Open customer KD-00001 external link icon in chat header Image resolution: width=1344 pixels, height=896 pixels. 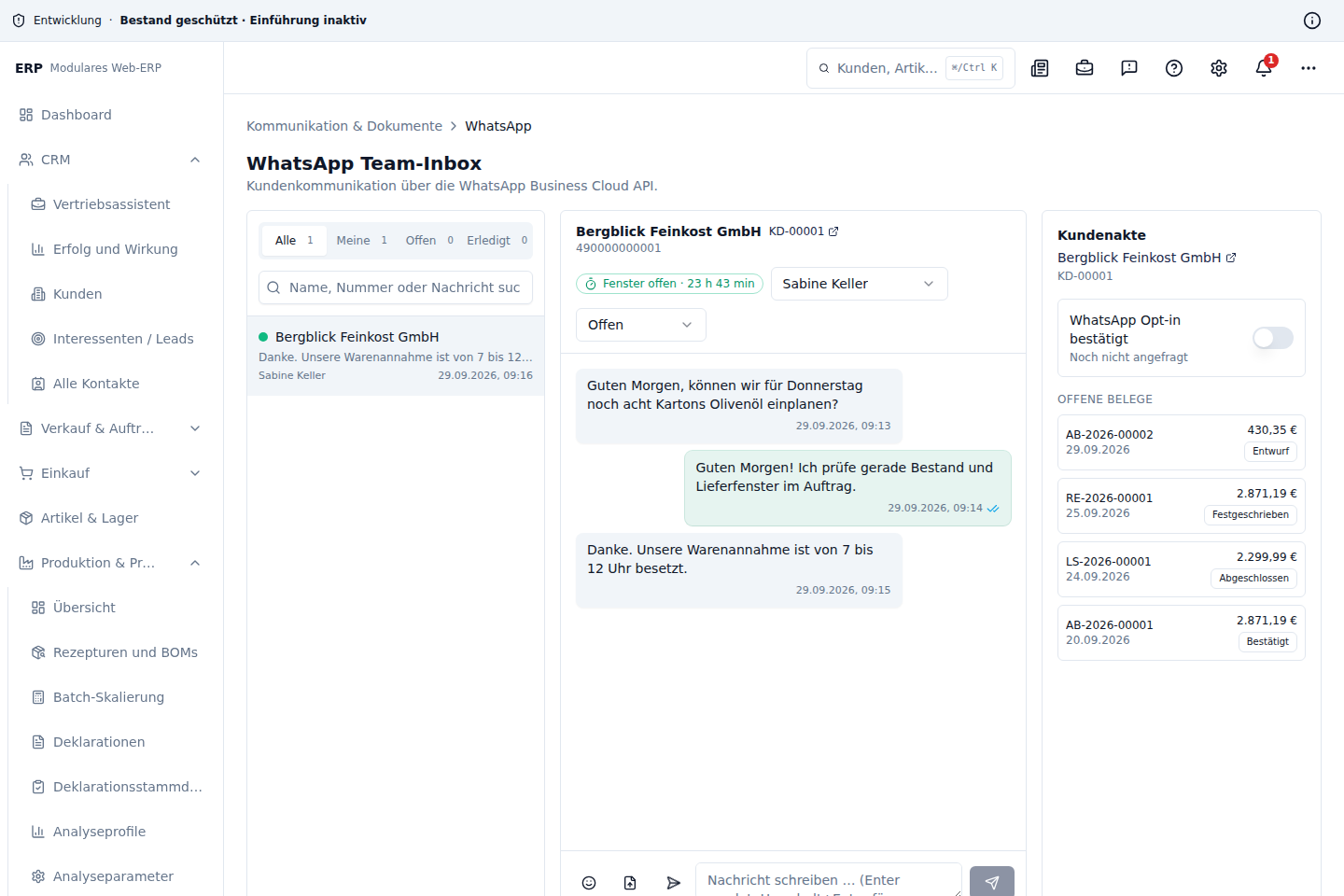[833, 231]
